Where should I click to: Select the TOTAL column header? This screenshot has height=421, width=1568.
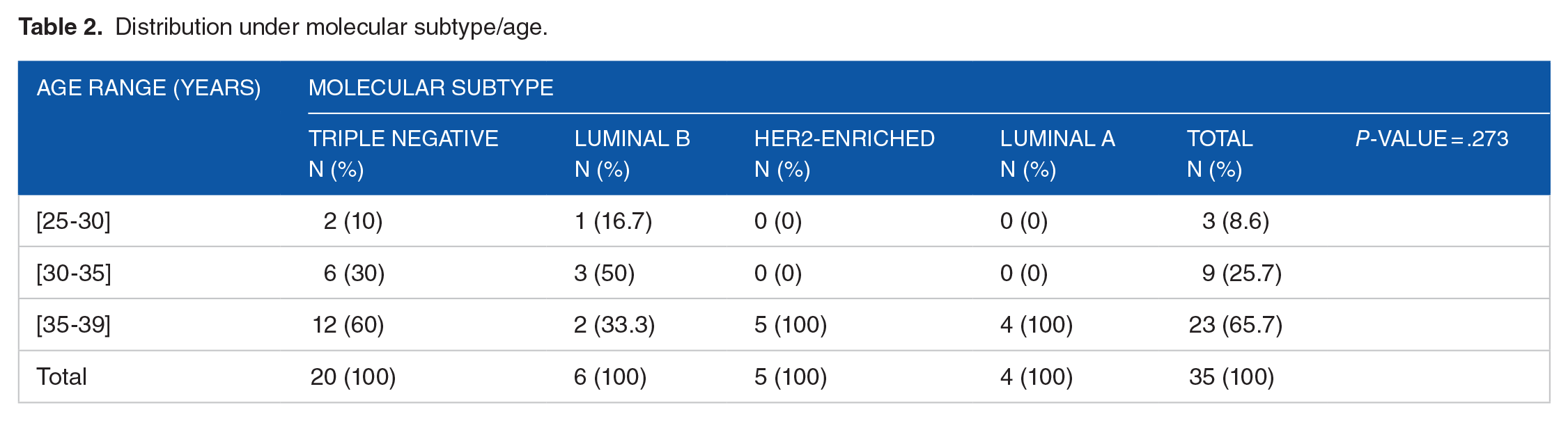tap(1219, 153)
